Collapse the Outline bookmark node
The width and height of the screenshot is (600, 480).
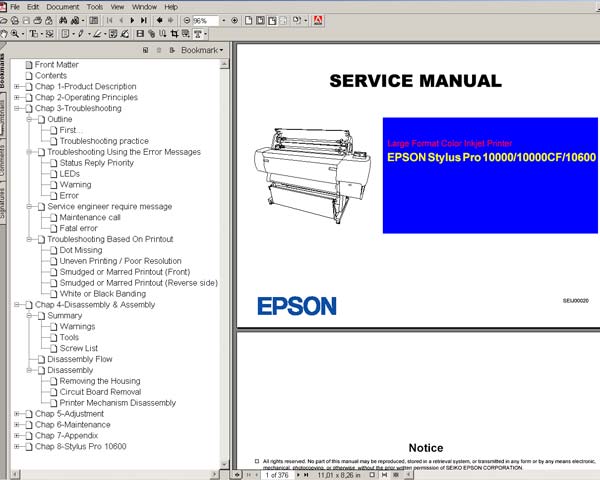click(29, 119)
